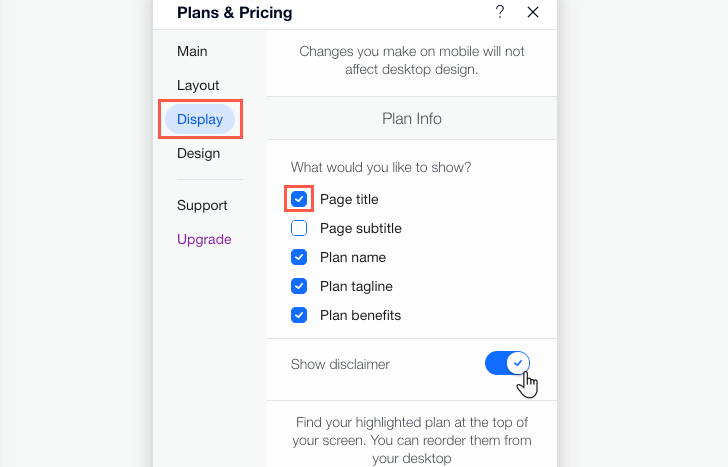Viewport: 728px width, 467px height.
Task: Close the Plans & Pricing panel
Action: (533, 12)
